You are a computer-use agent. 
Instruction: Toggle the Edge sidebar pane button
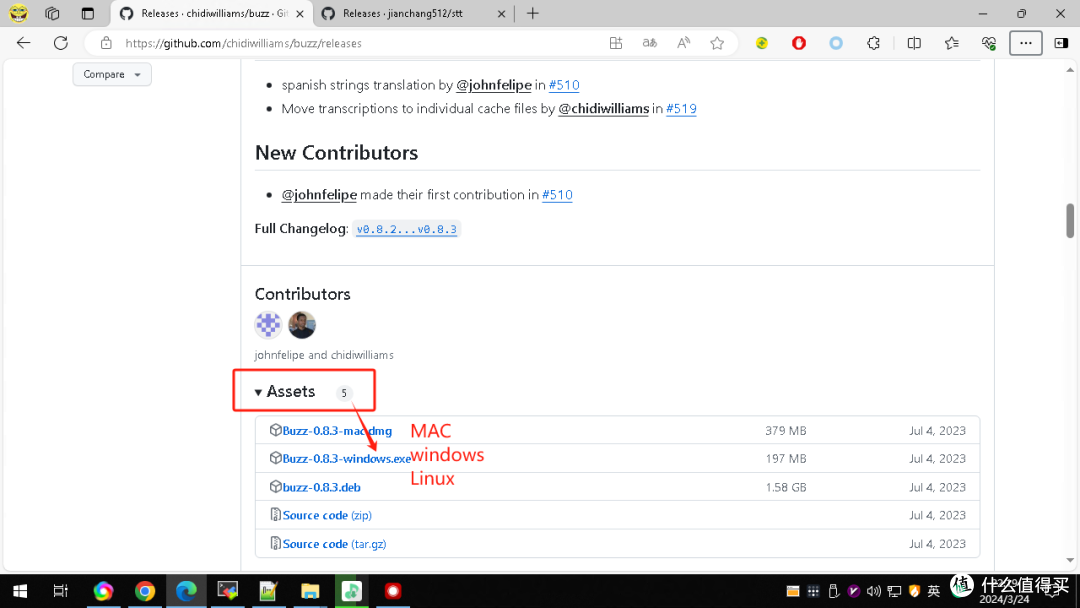(x=1061, y=43)
